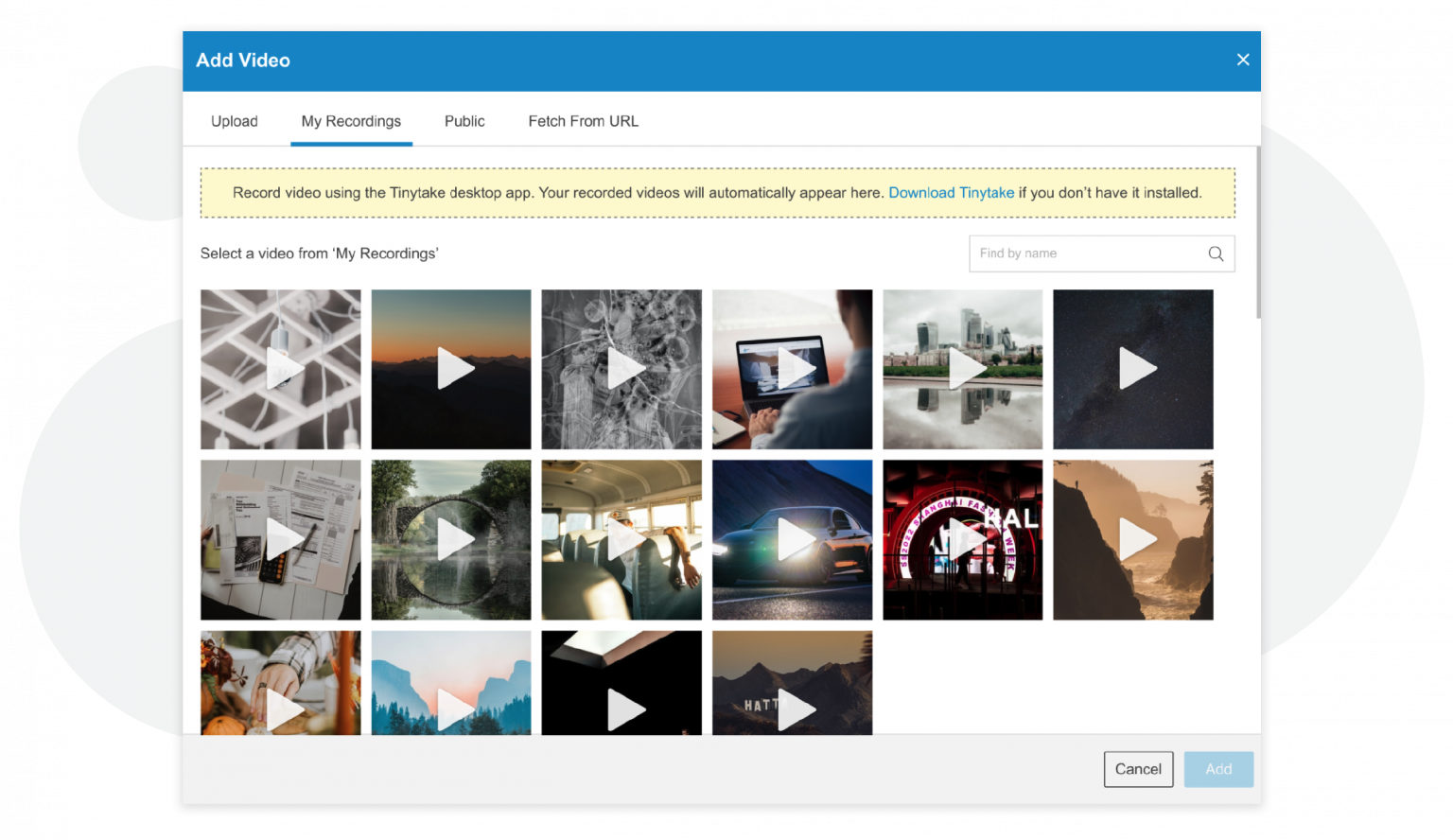The image size is (1453, 840).
Task: Switch to the Upload tab
Action: [x=235, y=121]
